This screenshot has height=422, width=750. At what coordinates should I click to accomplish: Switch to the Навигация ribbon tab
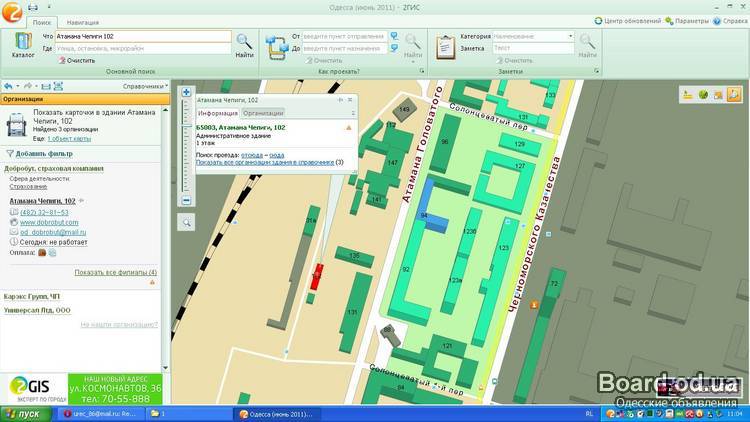pos(83,22)
